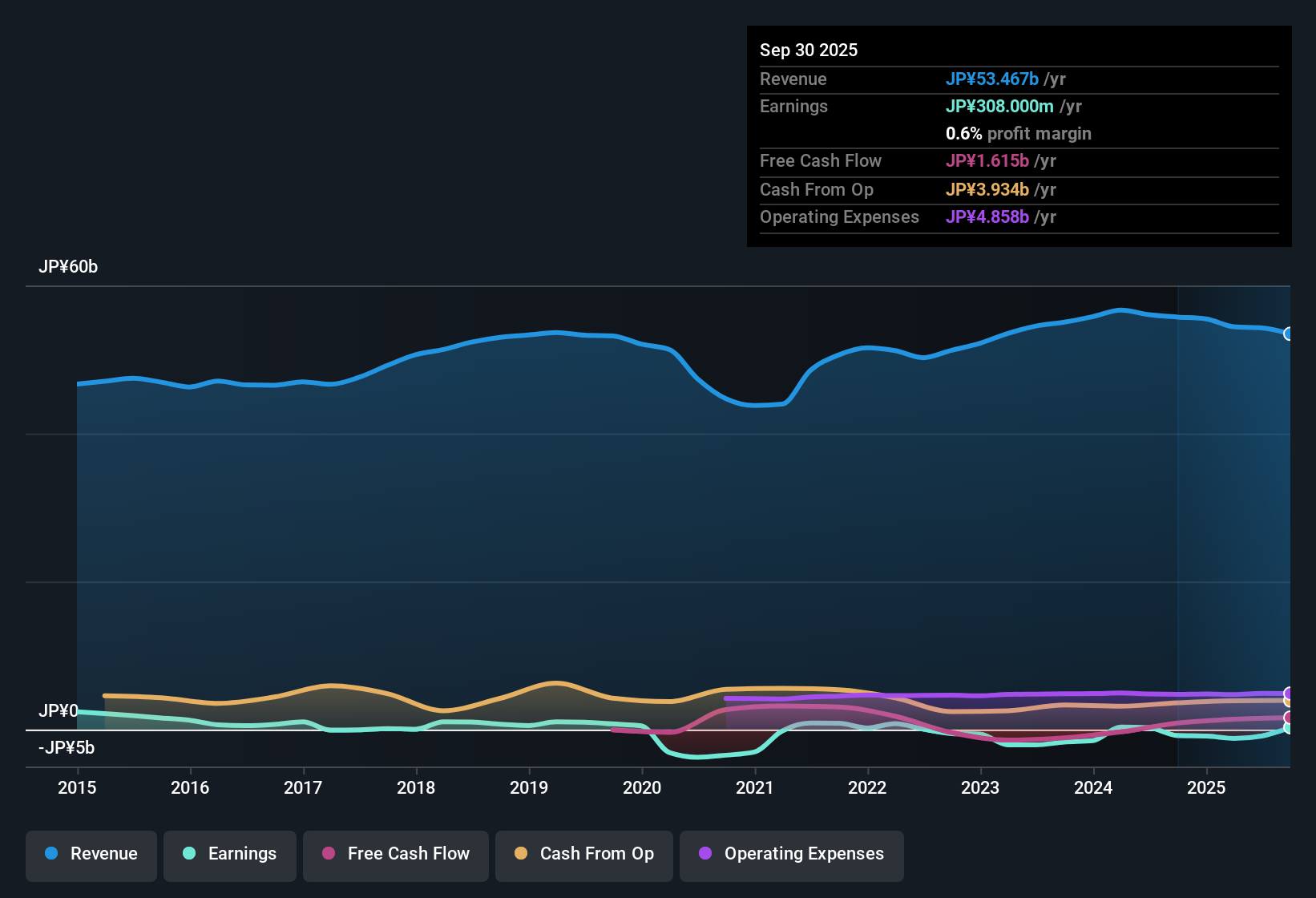
Task: Hide the Free Cash Flow line
Action: (395, 854)
